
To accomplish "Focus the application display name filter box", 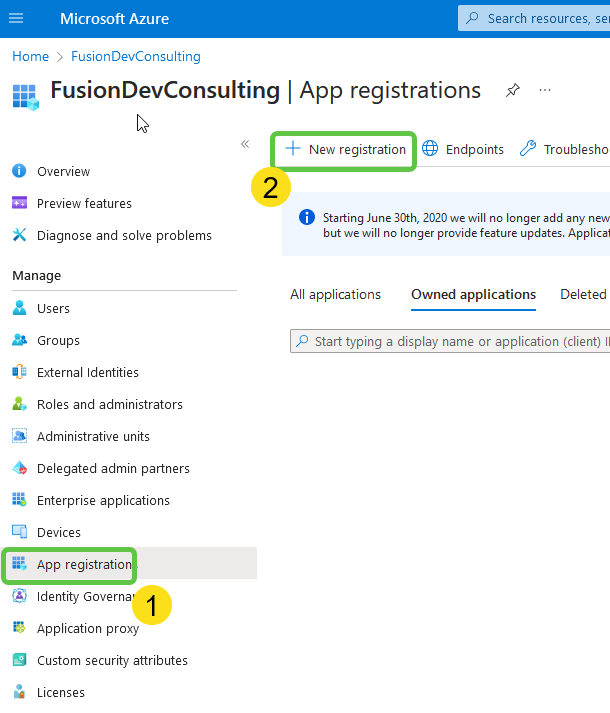I will tap(455, 341).
